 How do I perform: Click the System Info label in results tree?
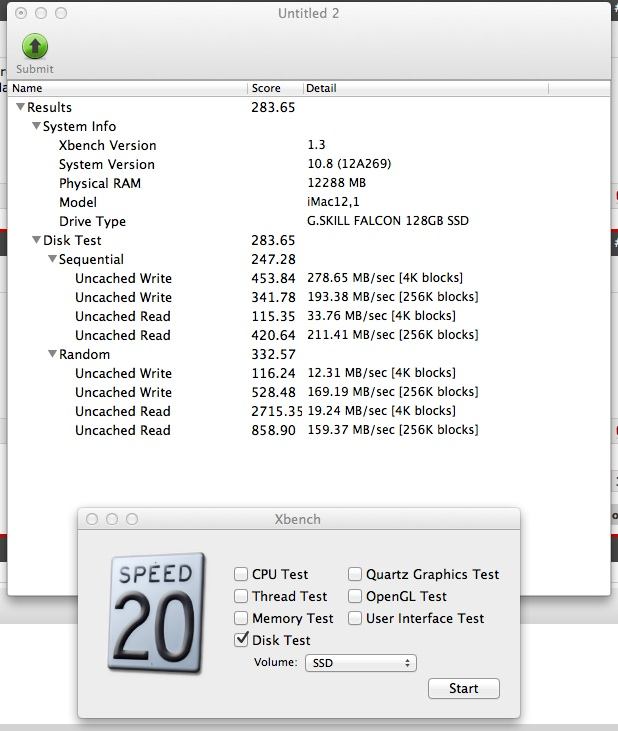79,126
